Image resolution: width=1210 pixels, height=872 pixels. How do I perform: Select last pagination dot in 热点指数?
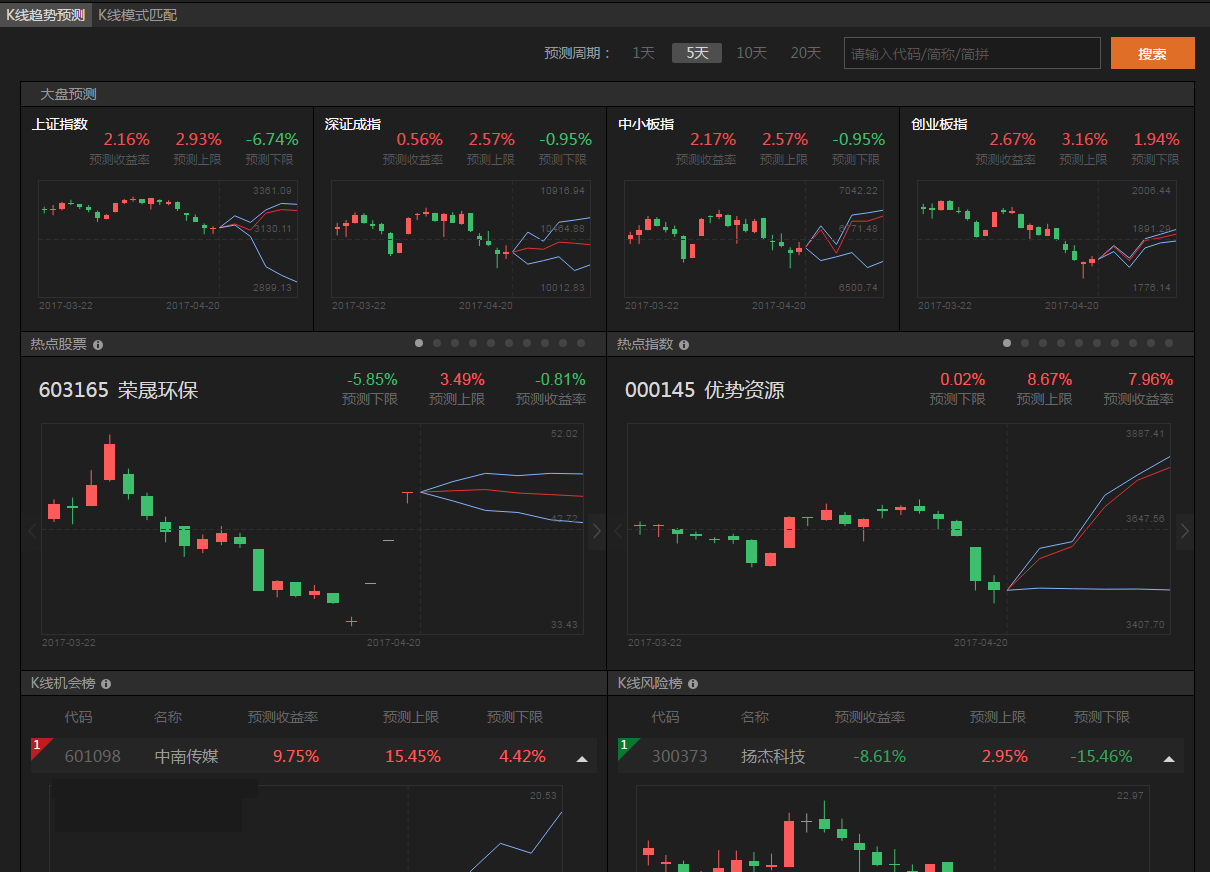pyautogui.click(x=1169, y=343)
